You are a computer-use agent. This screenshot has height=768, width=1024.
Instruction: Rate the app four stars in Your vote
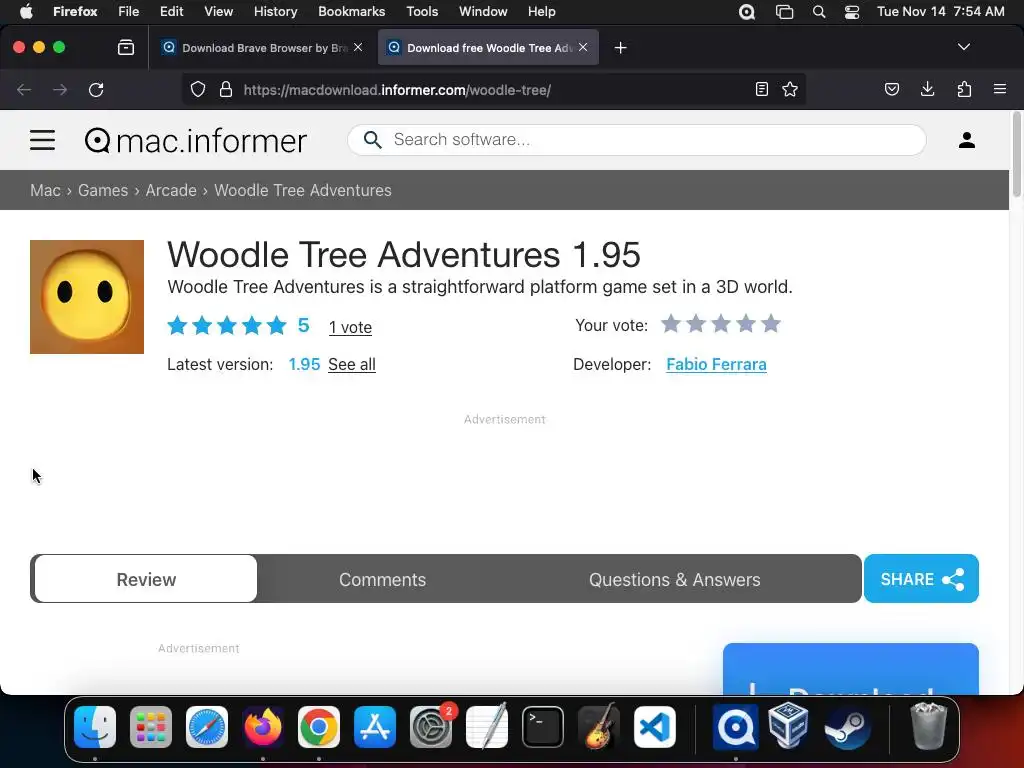click(746, 323)
